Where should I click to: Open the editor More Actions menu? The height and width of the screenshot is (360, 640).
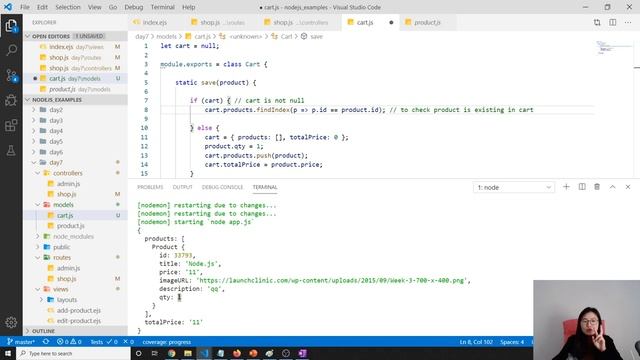pos(628,22)
